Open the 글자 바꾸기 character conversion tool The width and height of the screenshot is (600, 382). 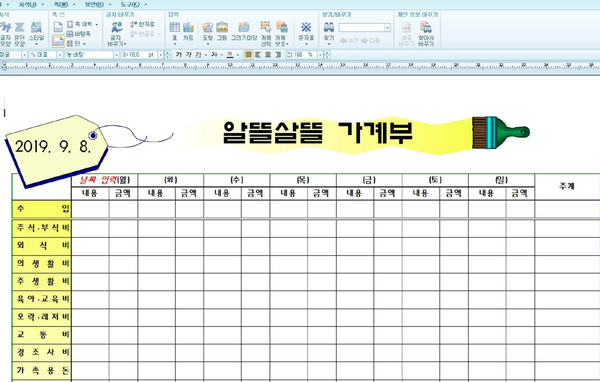pos(117,34)
